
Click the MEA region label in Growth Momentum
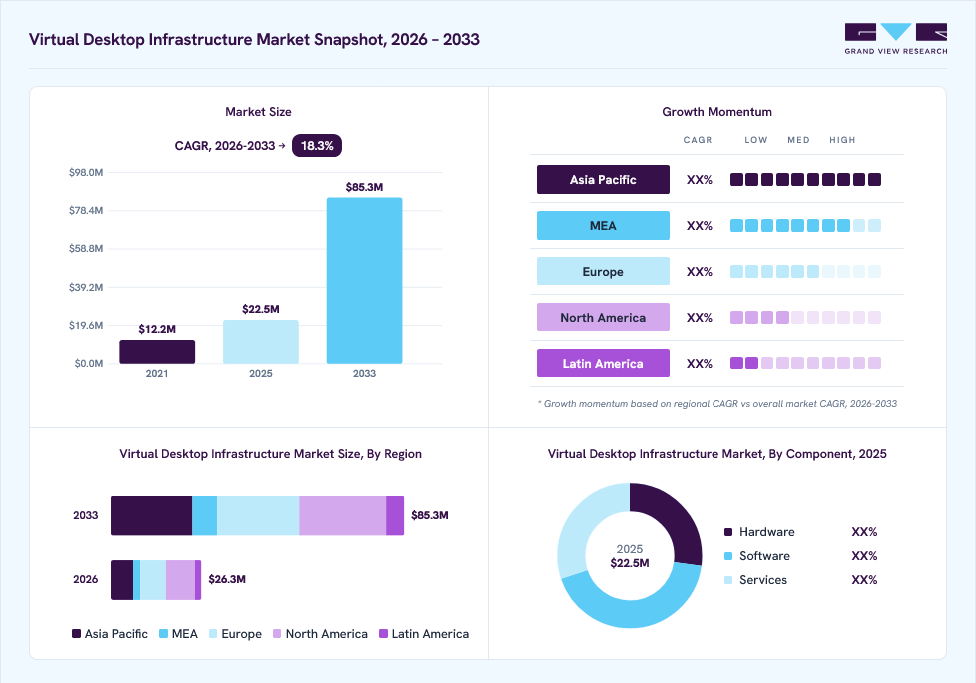603,225
